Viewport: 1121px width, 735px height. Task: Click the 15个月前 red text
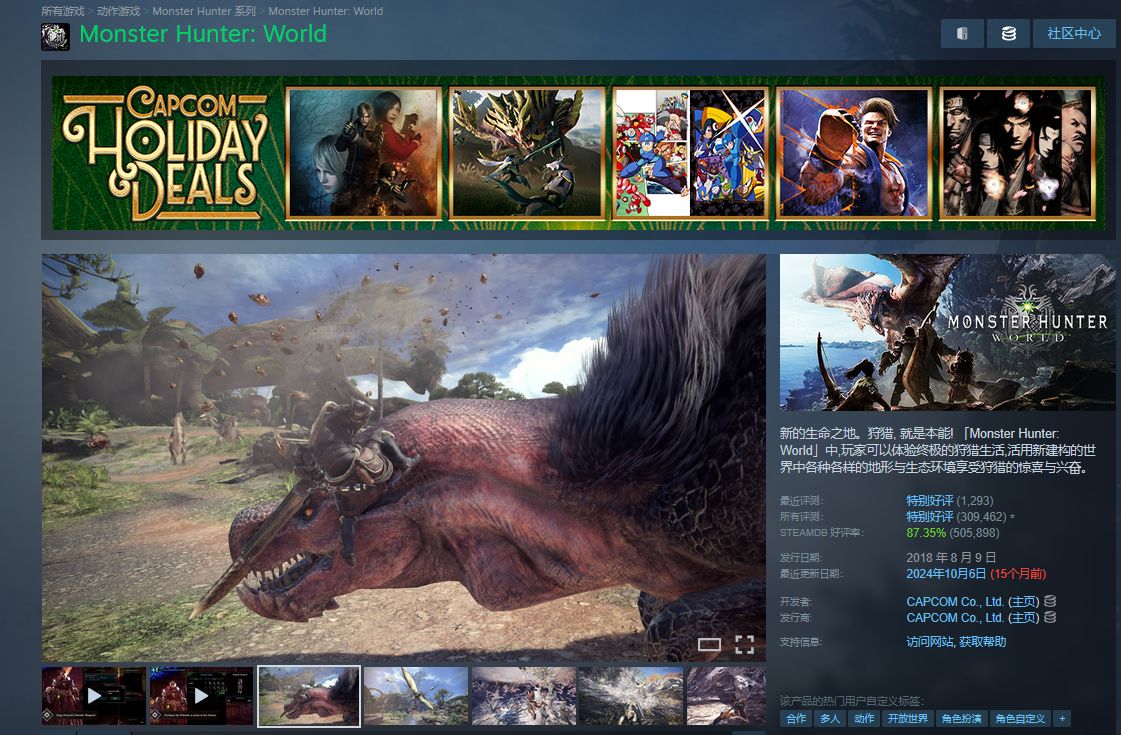[x=1018, y=573]
